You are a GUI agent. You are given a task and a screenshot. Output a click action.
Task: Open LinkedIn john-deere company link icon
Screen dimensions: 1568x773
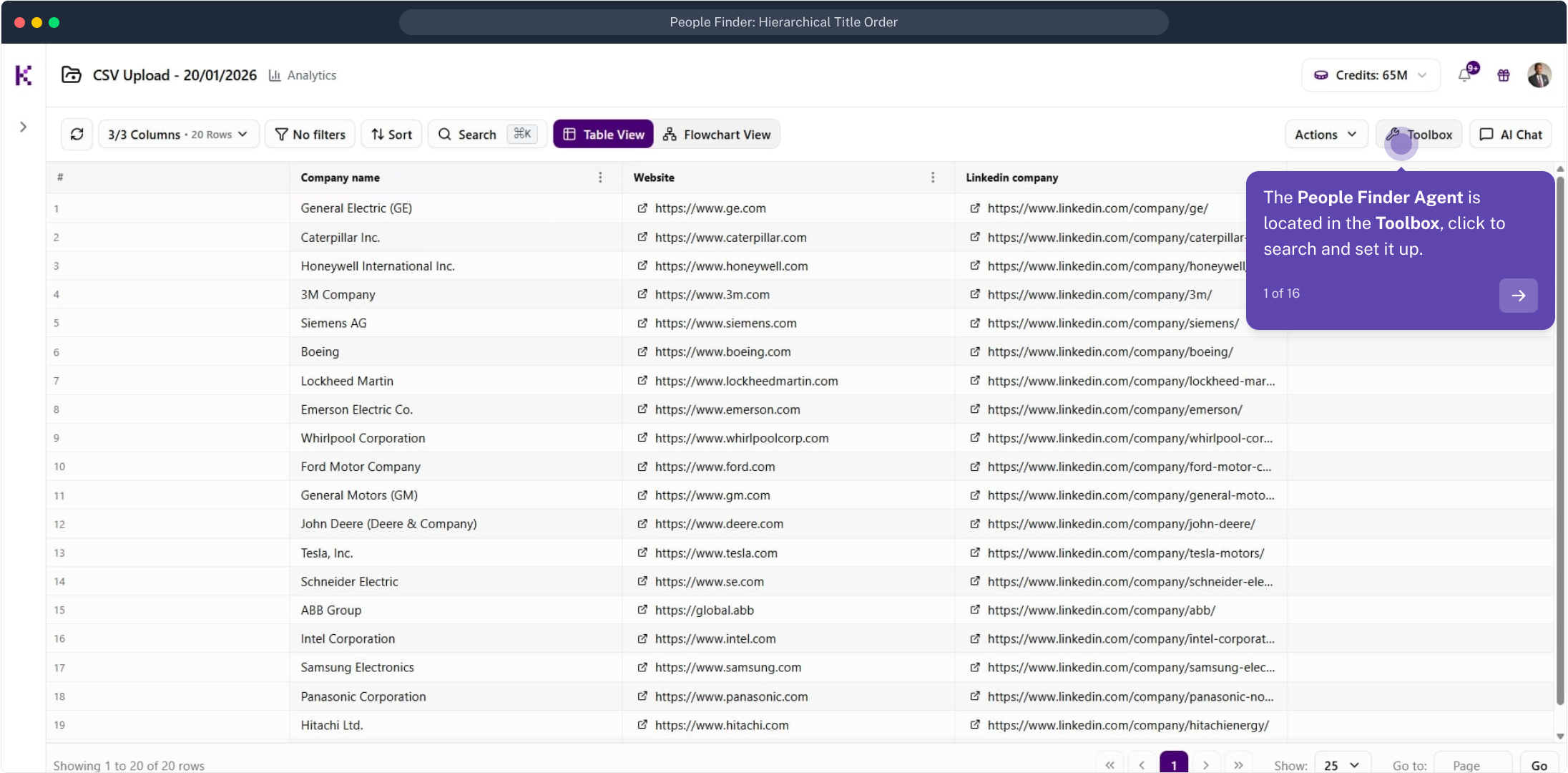(x=975, y=524)
